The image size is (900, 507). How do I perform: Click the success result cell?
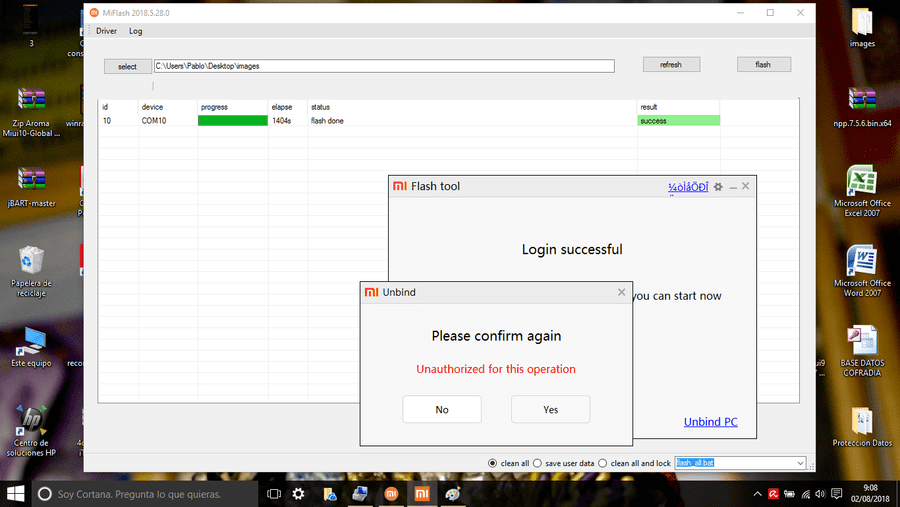678,121
